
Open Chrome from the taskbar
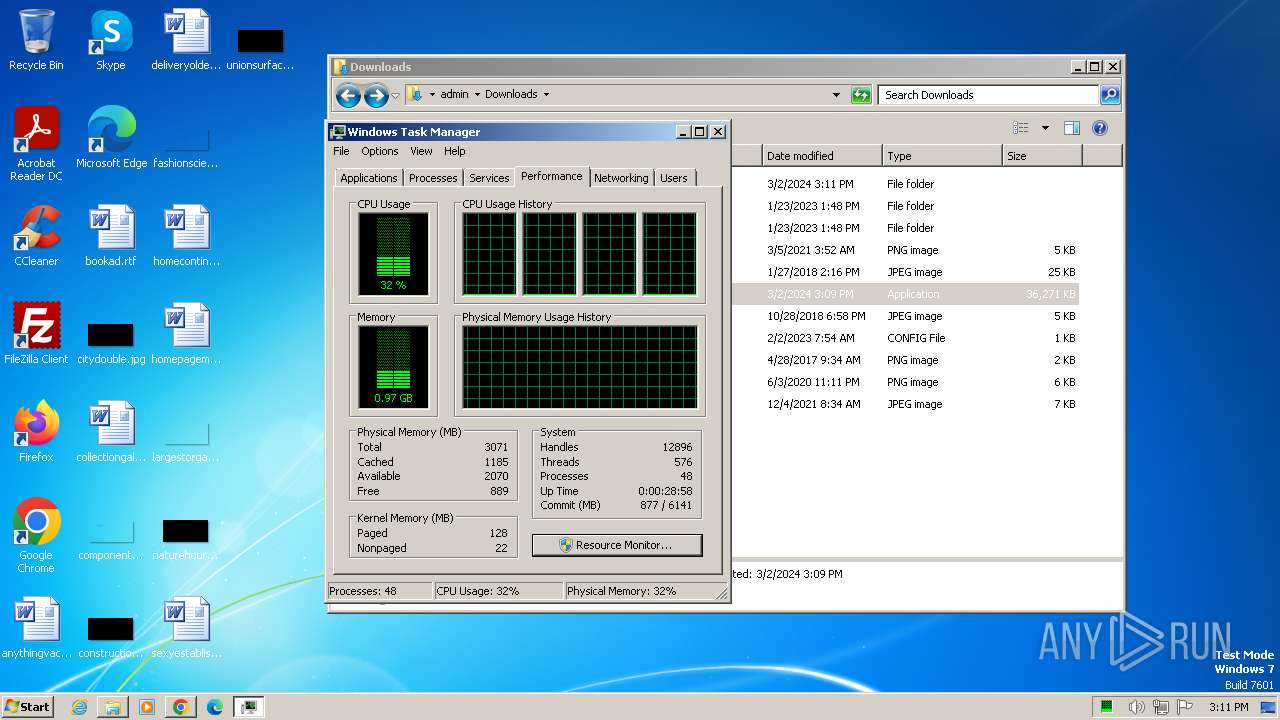click(x=180, y=707)
